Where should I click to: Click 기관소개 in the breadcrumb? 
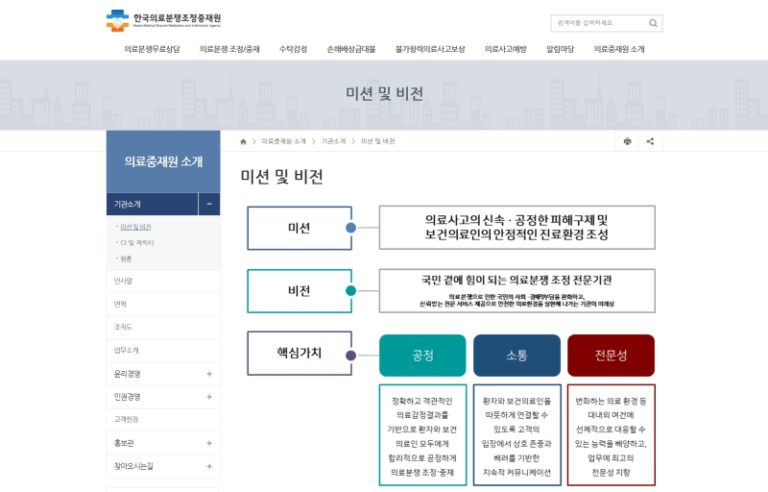[334, 142]
